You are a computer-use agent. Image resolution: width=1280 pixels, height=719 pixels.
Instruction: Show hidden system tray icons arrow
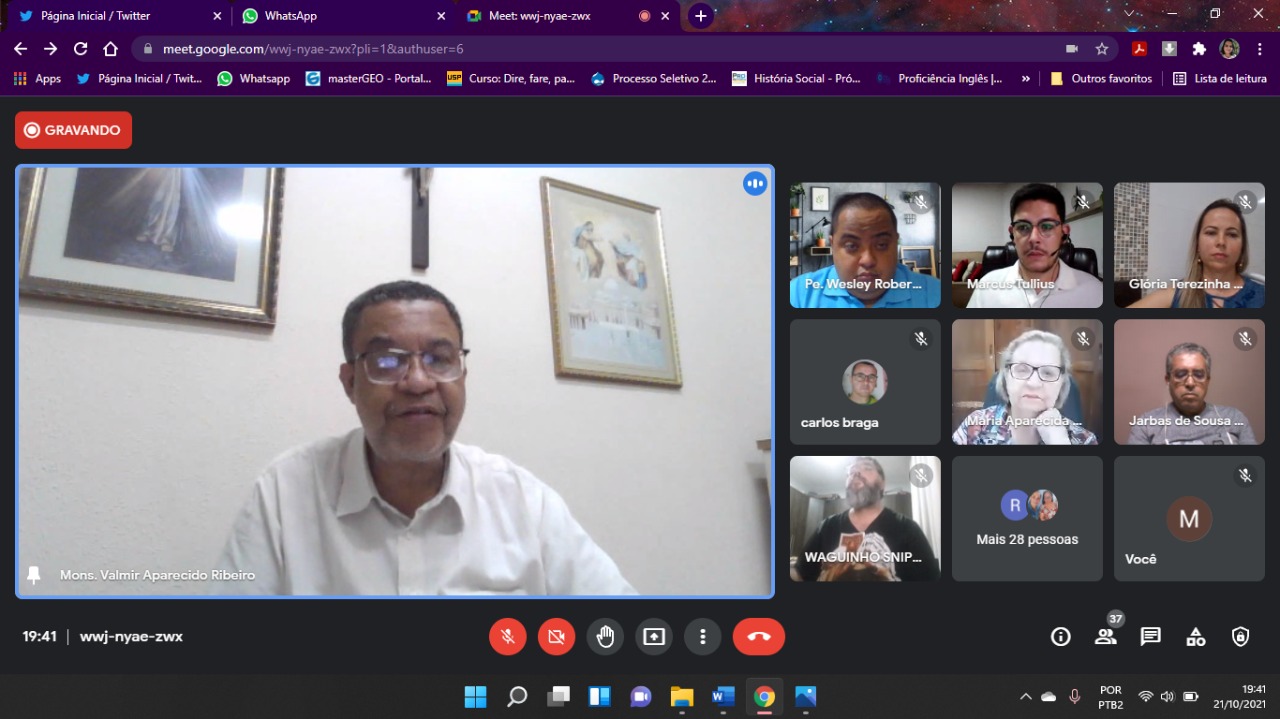[1025, 697]
